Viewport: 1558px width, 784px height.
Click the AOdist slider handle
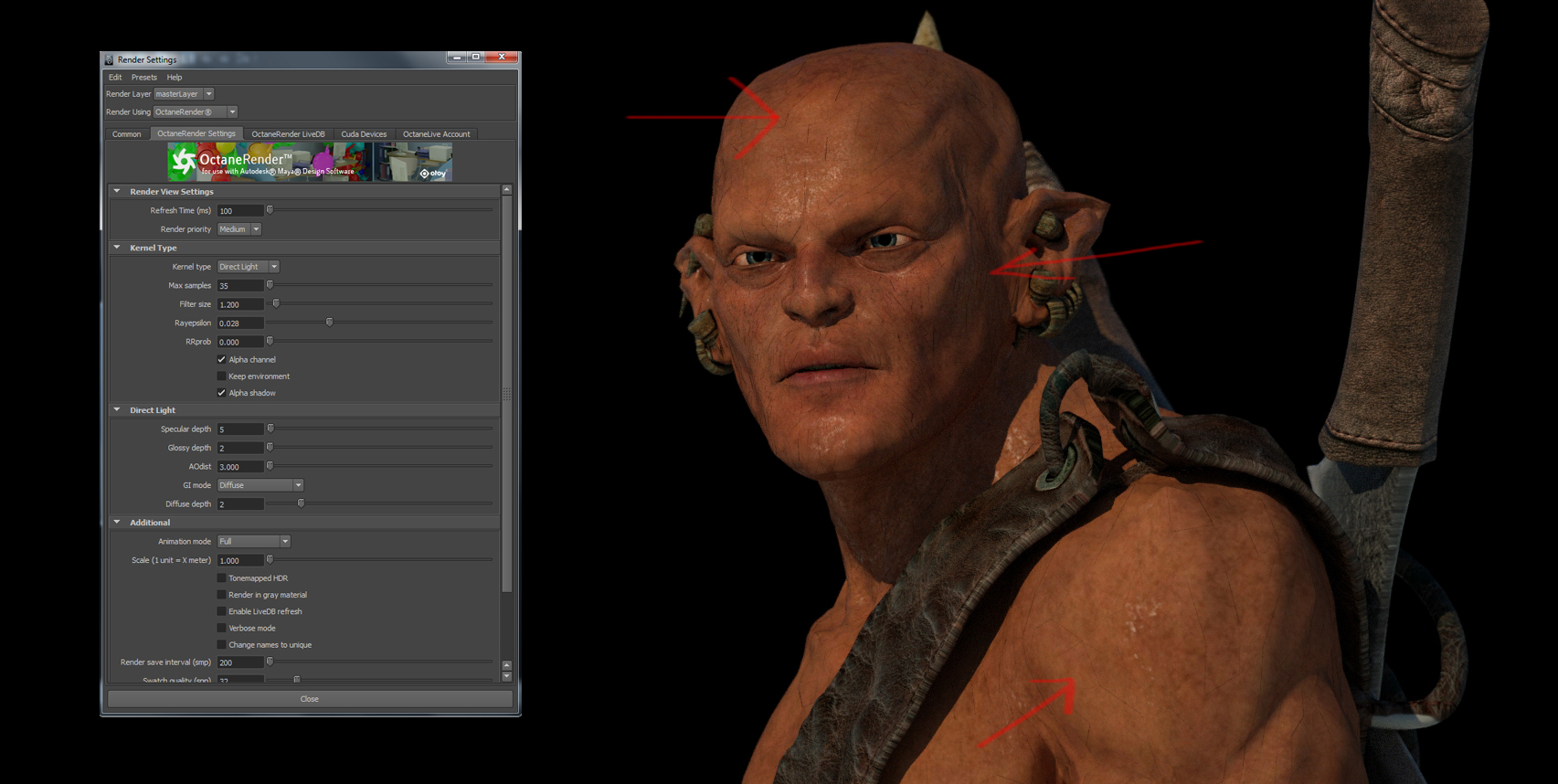click(x=270, y=466)
